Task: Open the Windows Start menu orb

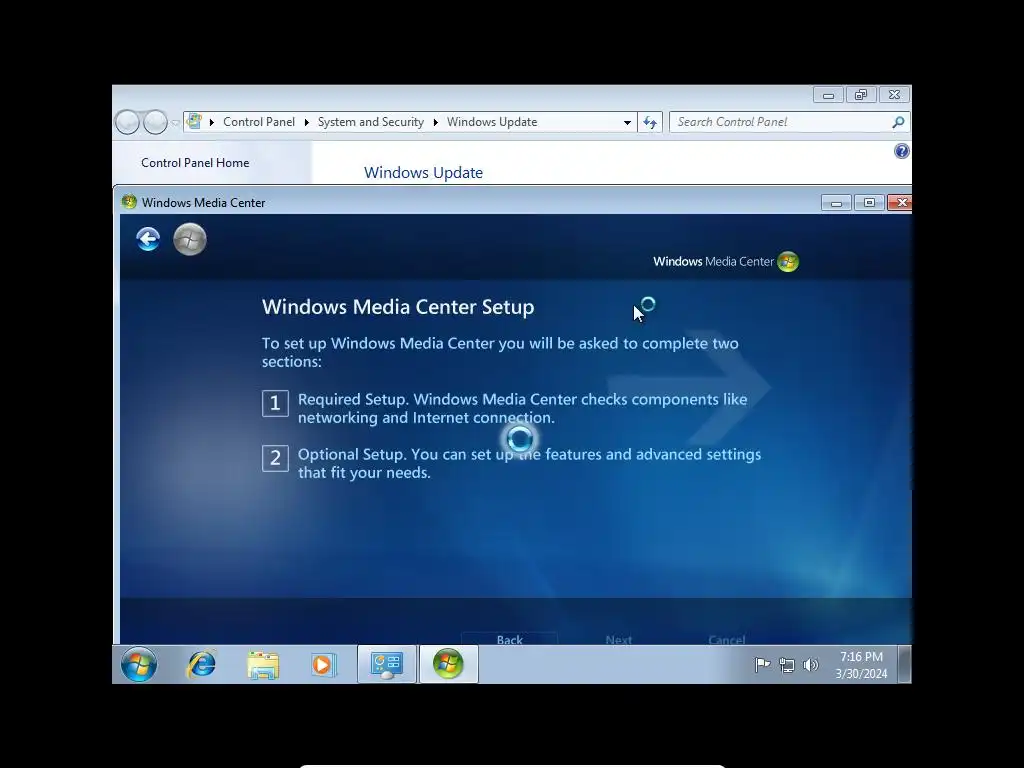Action: 138,664
